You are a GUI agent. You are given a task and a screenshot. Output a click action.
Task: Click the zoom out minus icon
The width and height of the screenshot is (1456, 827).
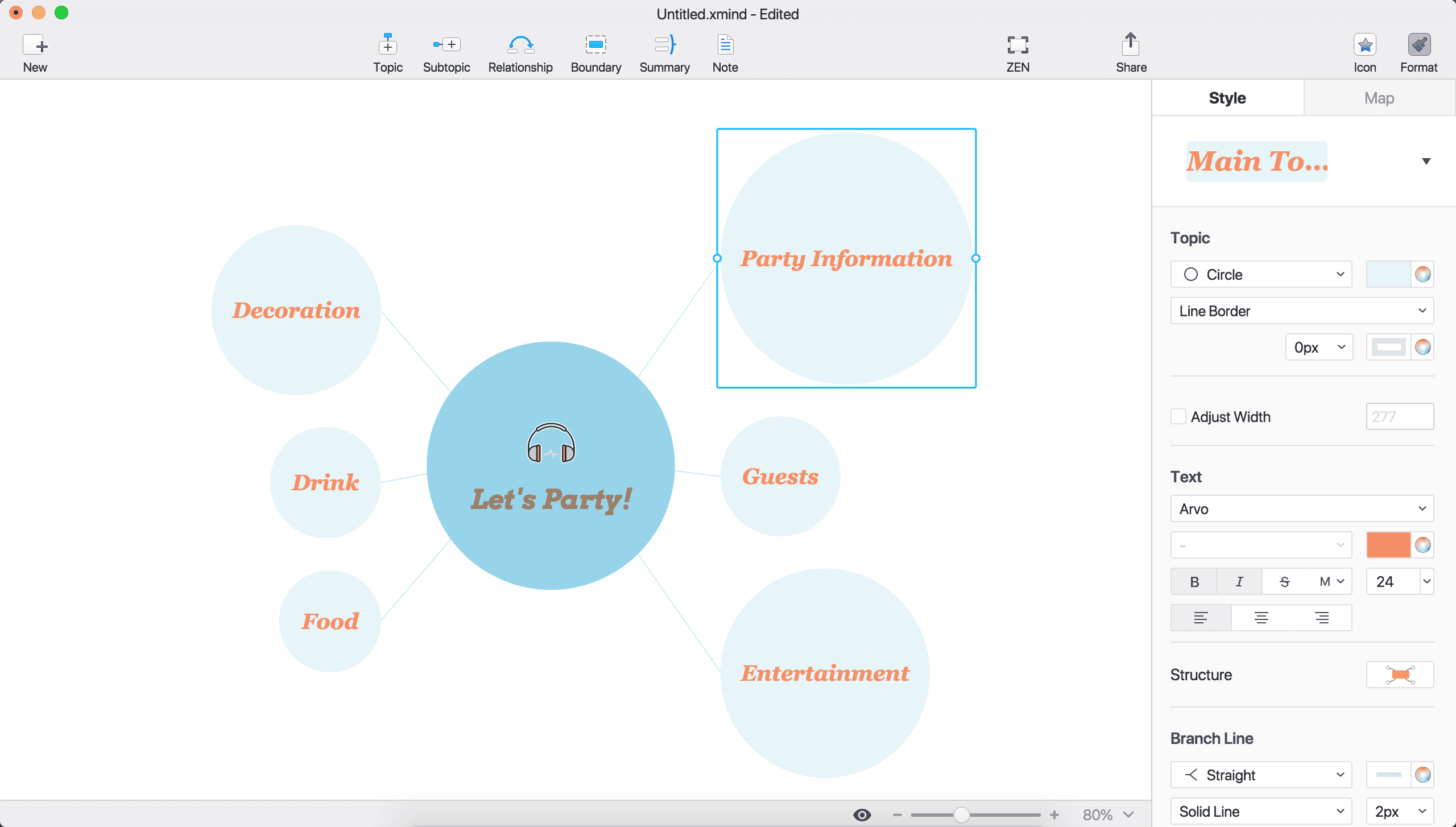[x=897, y=815]
